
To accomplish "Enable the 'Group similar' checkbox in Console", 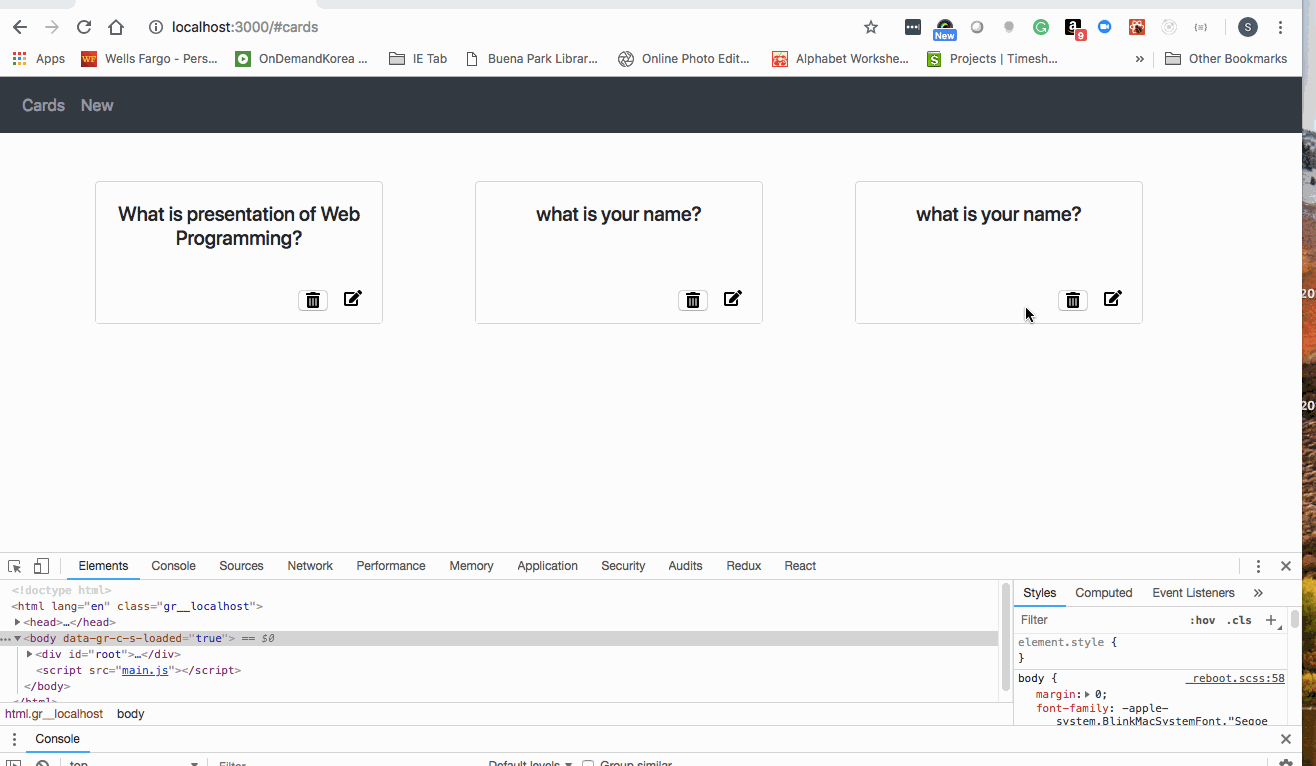I will pyautogui.click(x=587, y=762).
